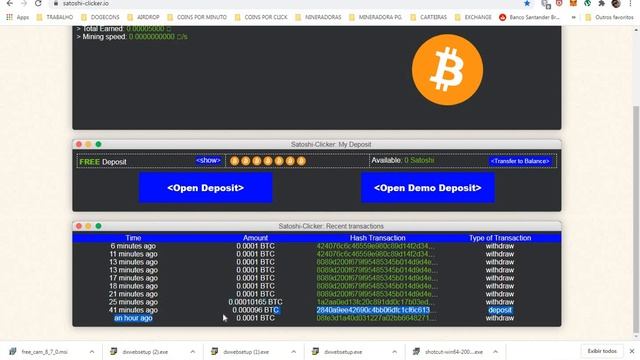Expand options for free_cam_8_7_0.msi download
640x360 pixels.
(x=92, y=351)
